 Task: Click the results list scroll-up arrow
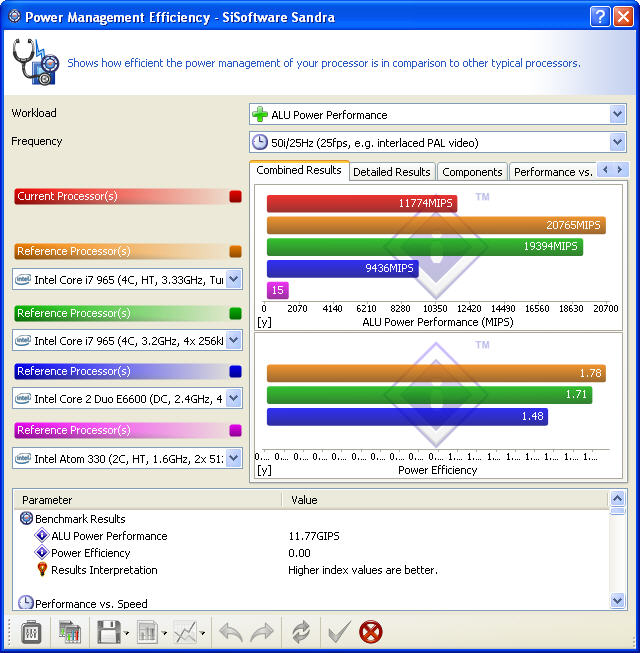[x=618, y=498]
